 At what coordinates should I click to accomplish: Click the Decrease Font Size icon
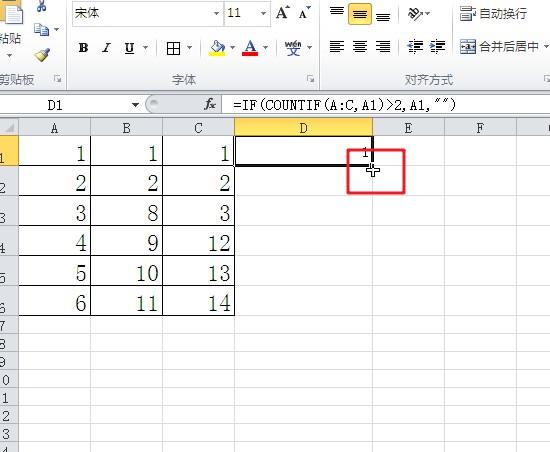[304, 13]
